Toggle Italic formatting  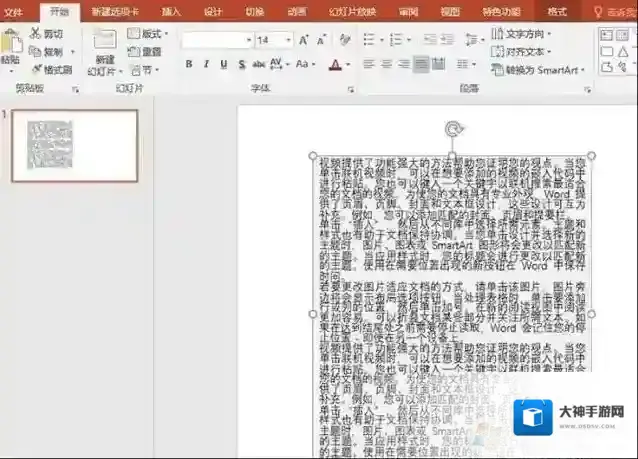(207, 64)
